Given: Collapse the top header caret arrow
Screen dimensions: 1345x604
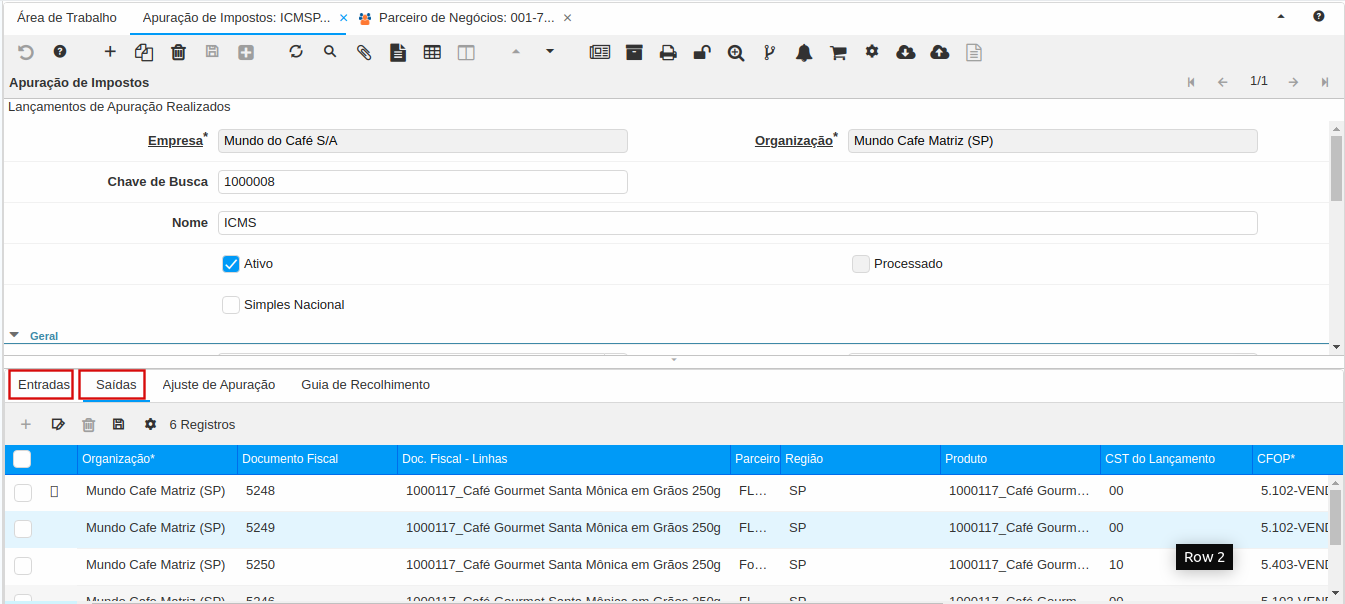Looking at the screenshot, I should click(x=1282, y=18).
